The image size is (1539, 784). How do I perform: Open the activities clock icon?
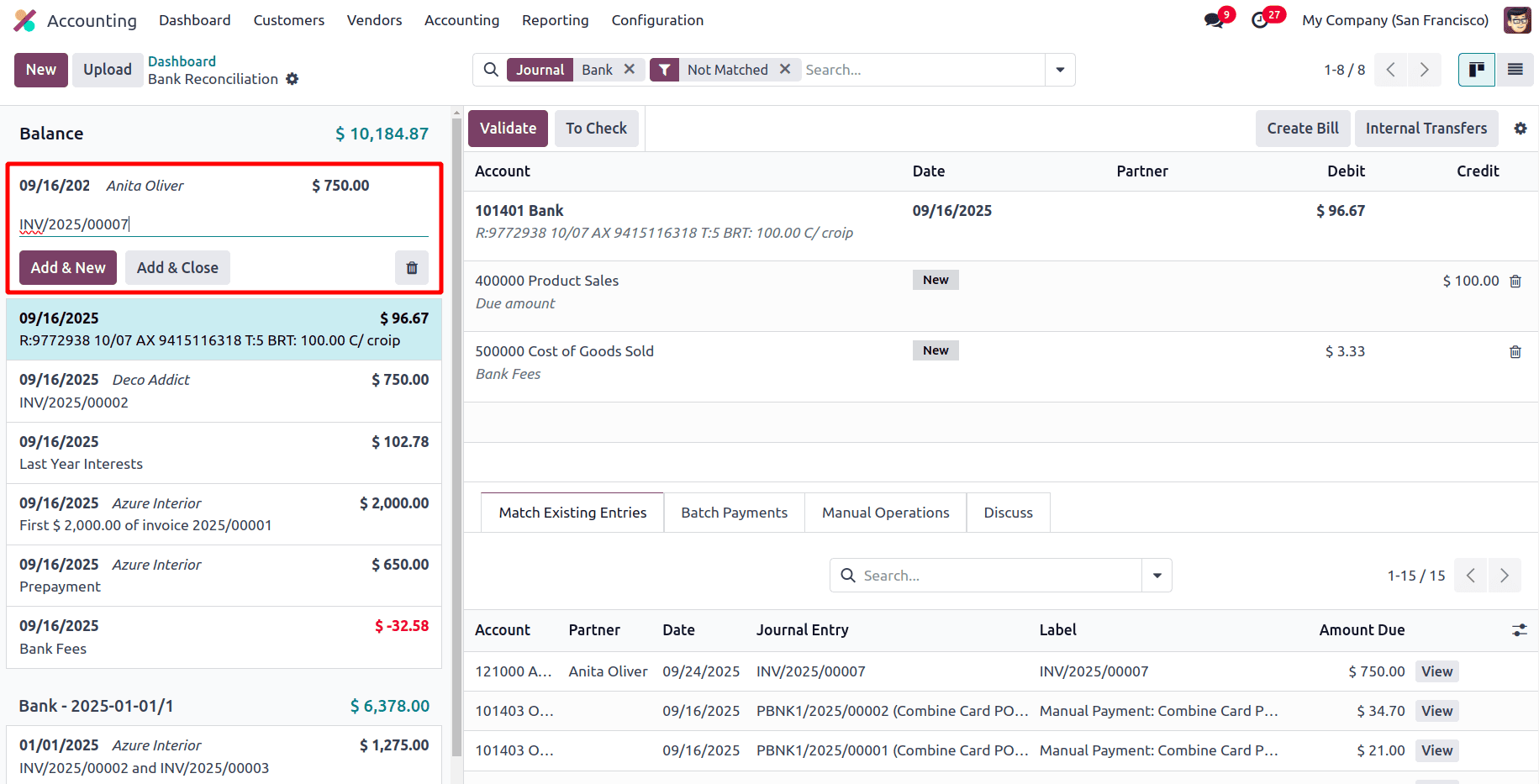[1260, 20]
